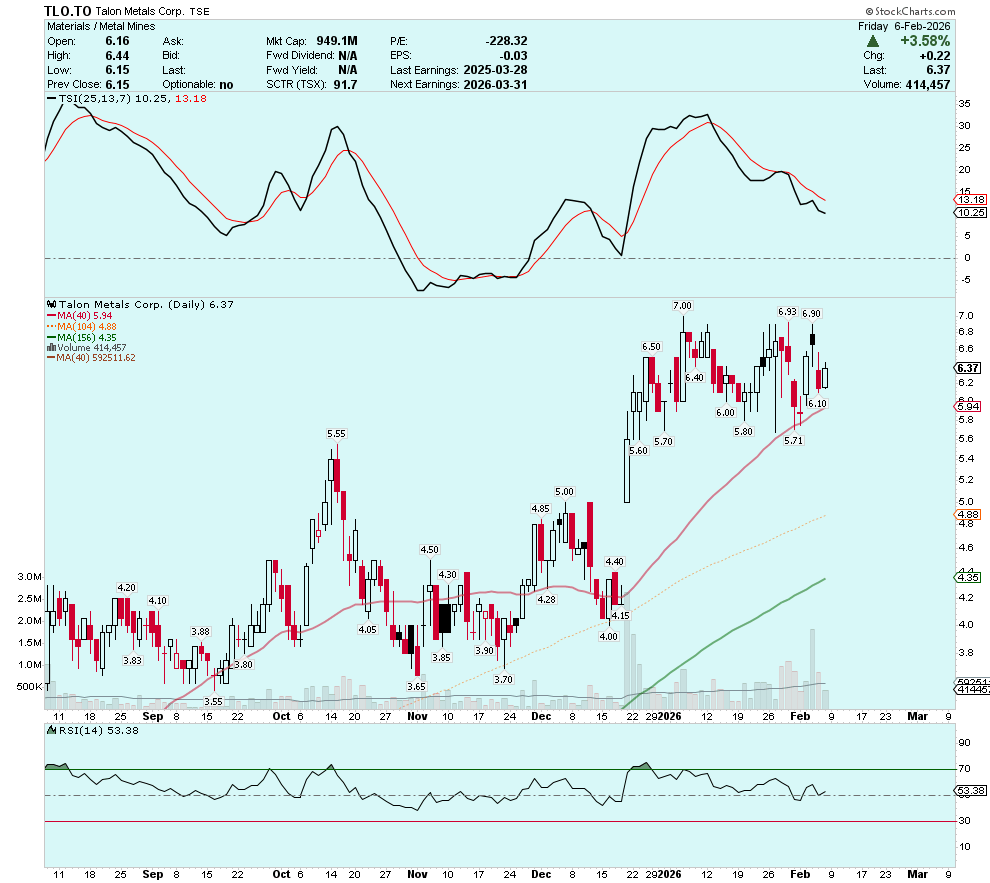Click the Prev Close 6.15 value
Image resolution: width=990 pixels, height=883 pixels.
[x=117, y=85]
